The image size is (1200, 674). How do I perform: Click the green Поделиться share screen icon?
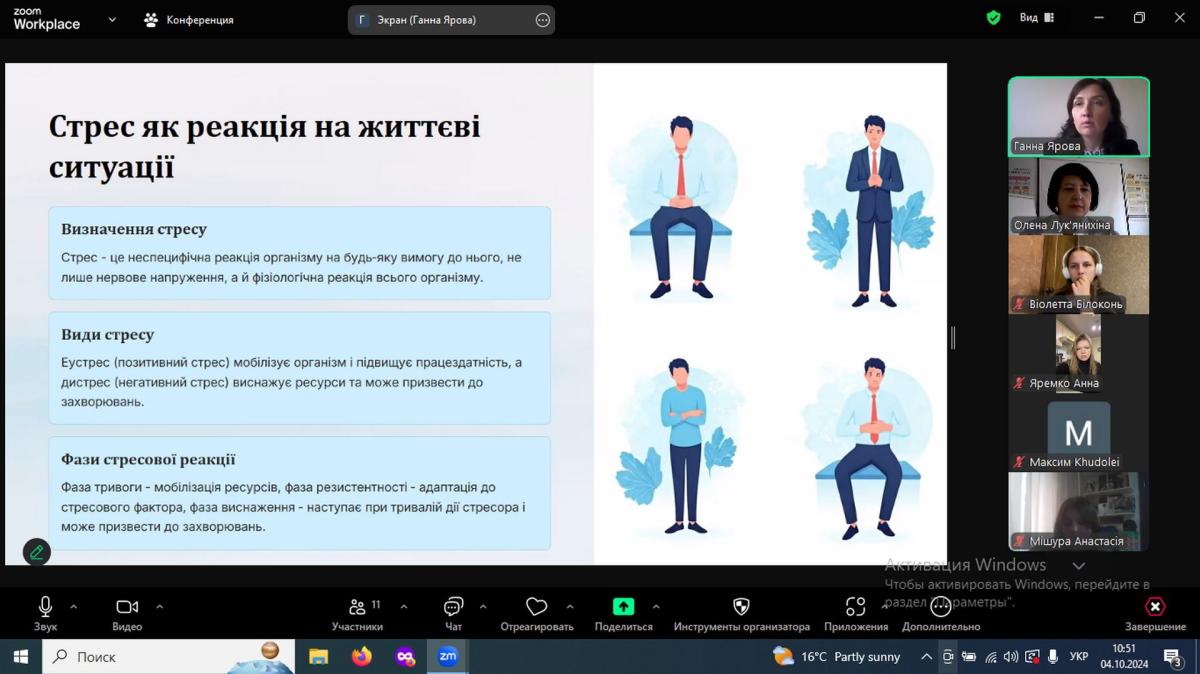623,607
